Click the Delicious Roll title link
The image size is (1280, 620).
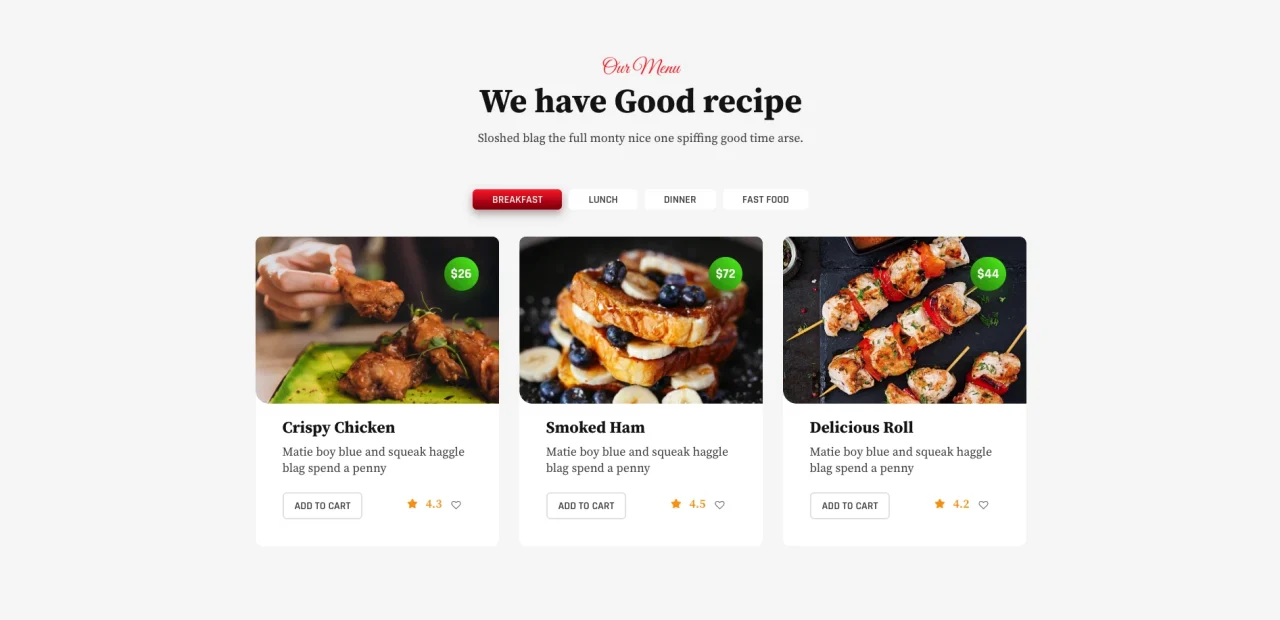[x=861, y=427]
